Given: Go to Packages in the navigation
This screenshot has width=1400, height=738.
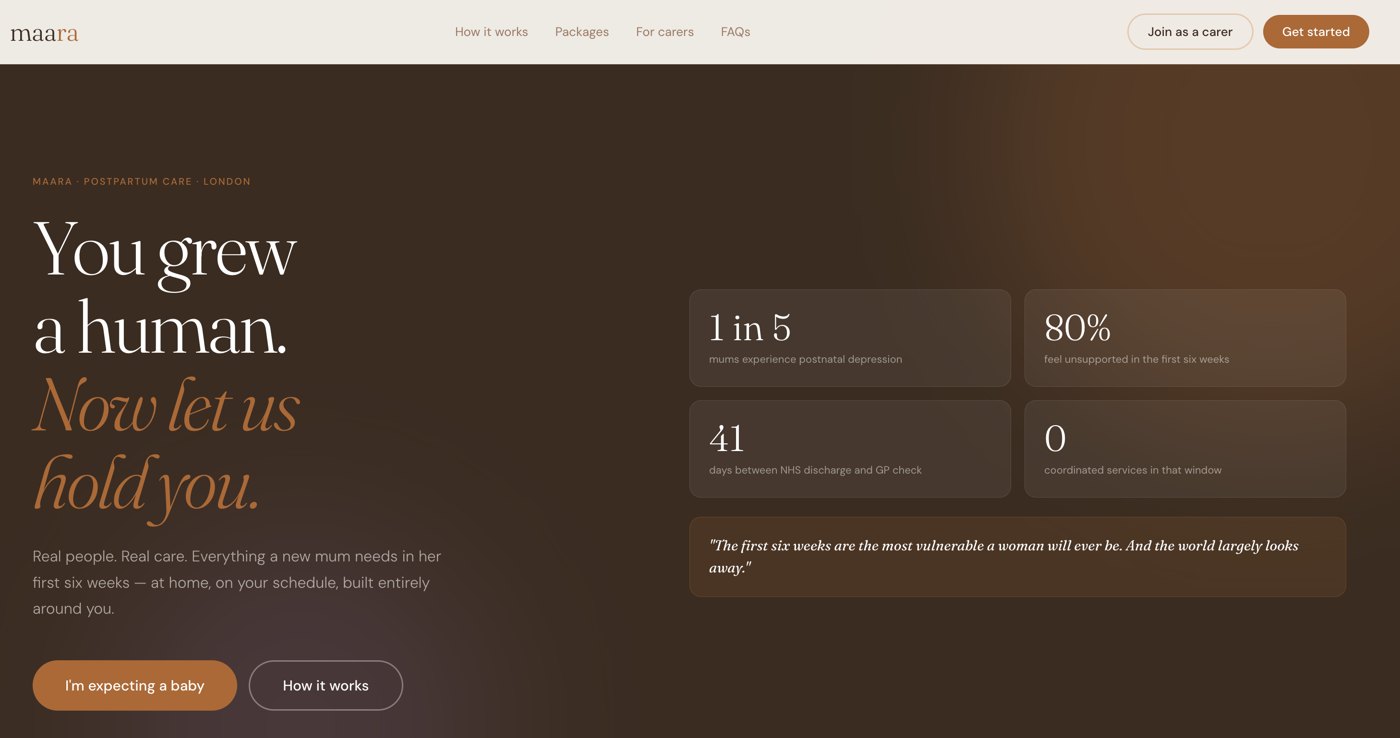Looking at the screenshot, I should [x=582, y=32].
